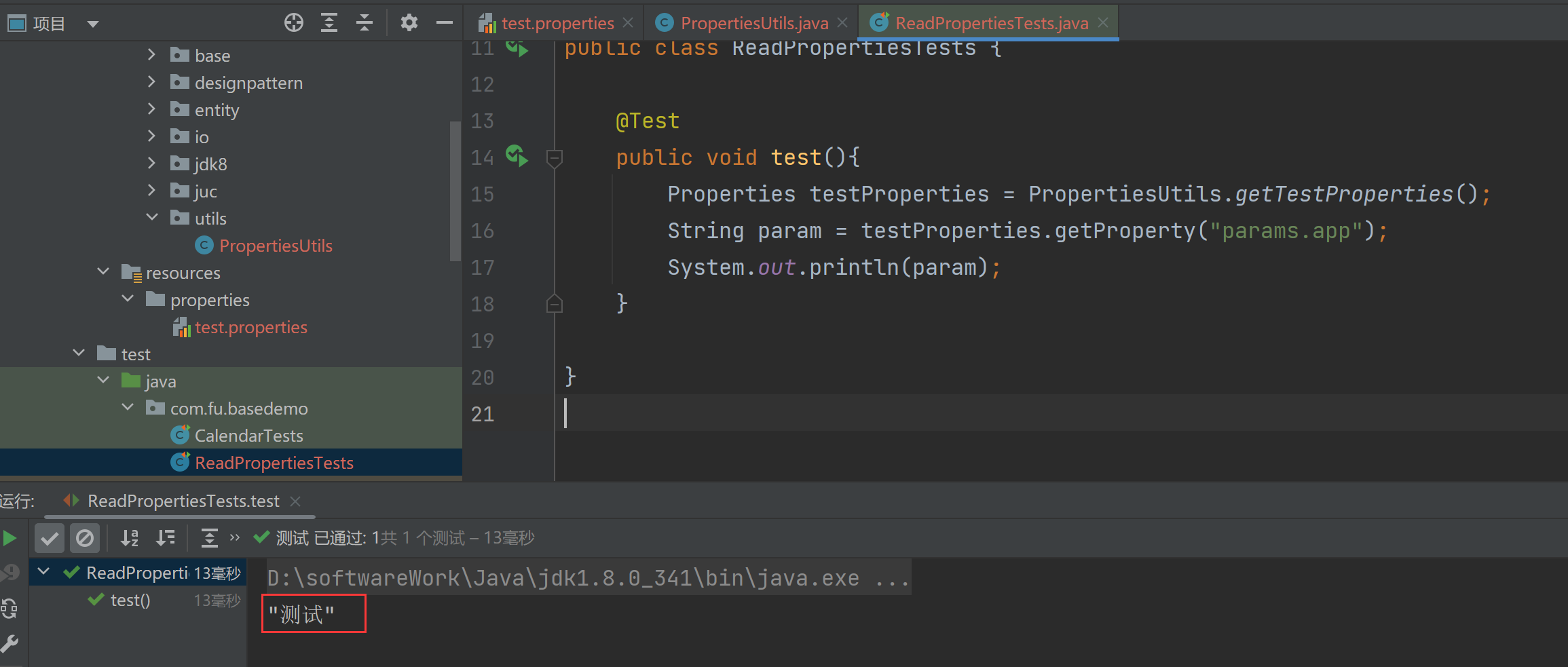Close the ReadPropertiesTests.test run tab
The height and width of the screenshot is (667, 1568).
(295, 501)
